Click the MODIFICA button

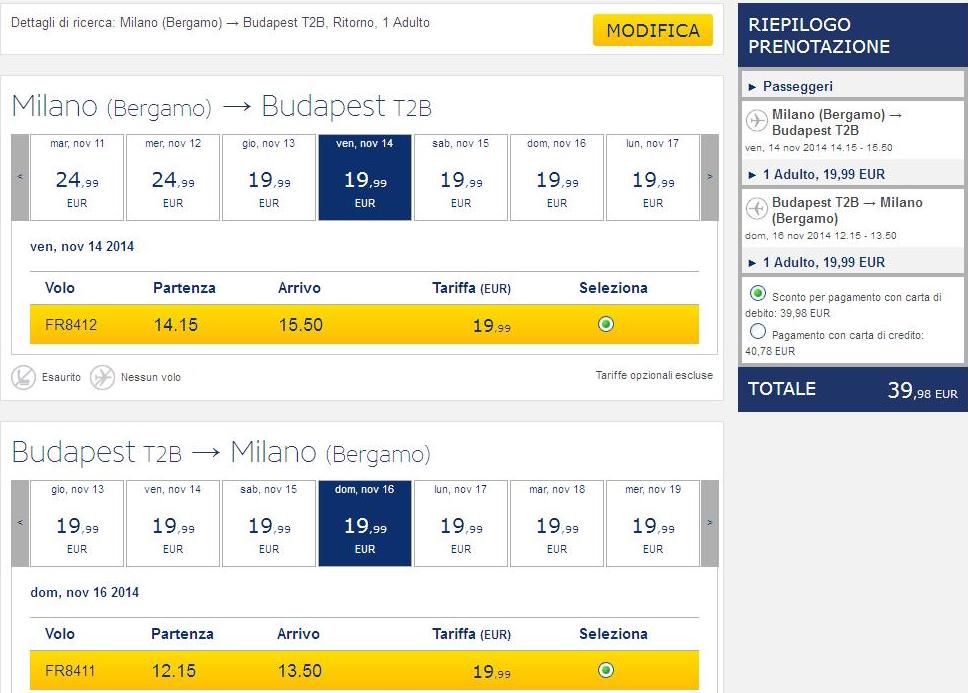[x=652, y=31]
